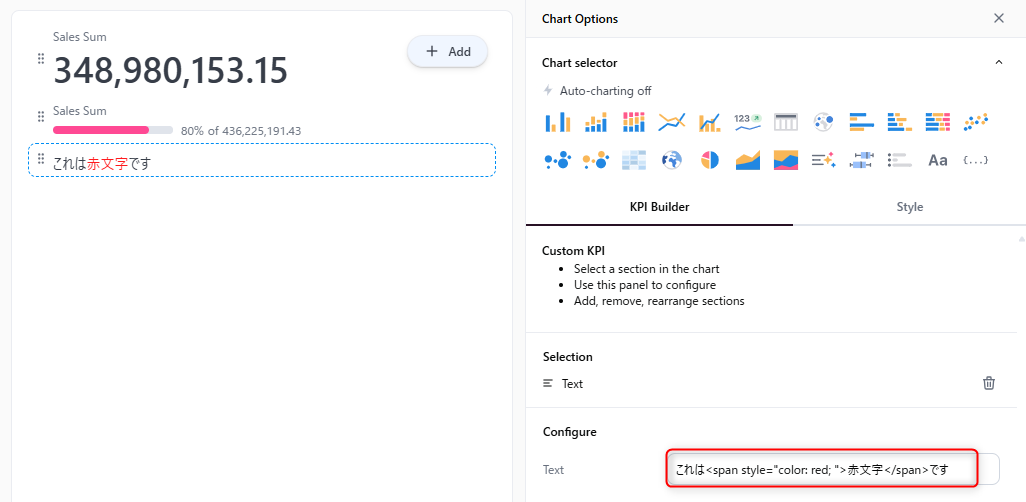Click the Add button
The height and width of the screenshot is (502, 1026).
[447, 52]
